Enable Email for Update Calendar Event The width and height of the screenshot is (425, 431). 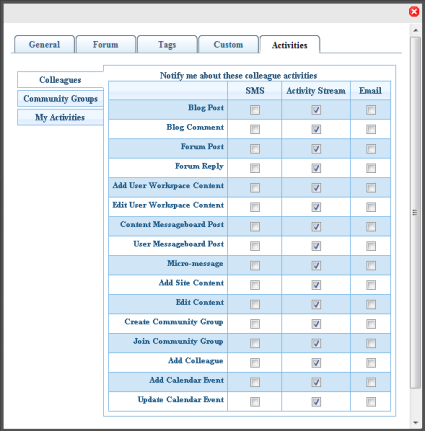click(371, 402)
